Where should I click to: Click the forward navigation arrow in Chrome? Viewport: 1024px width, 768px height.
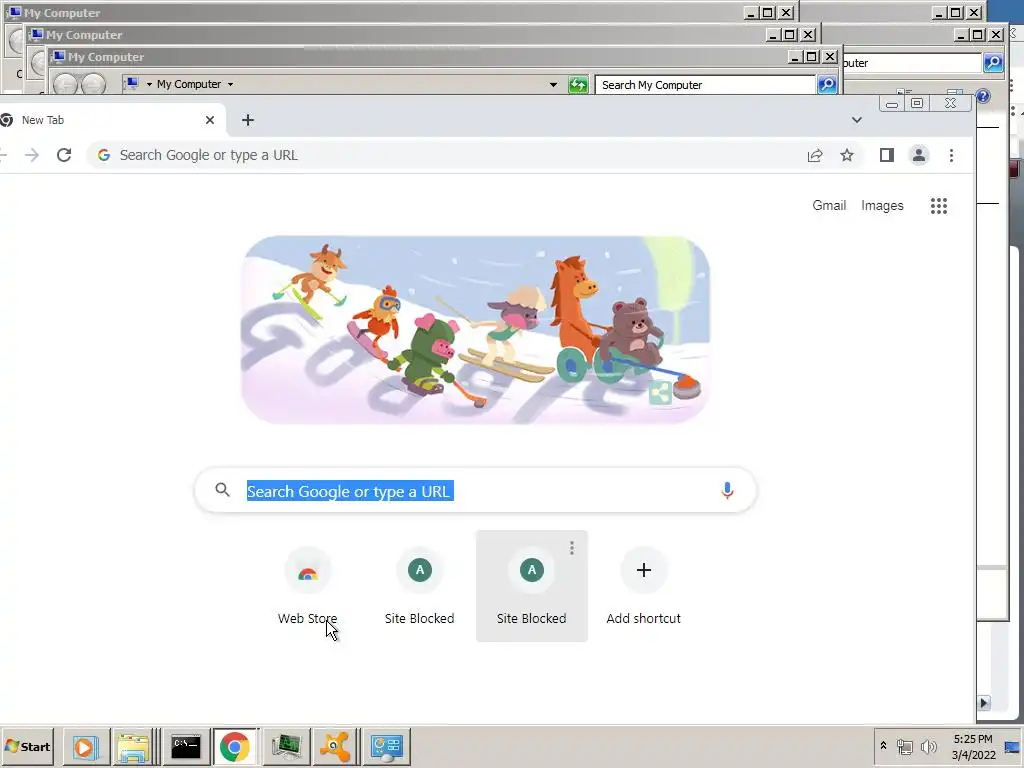[x=32, y=155]
